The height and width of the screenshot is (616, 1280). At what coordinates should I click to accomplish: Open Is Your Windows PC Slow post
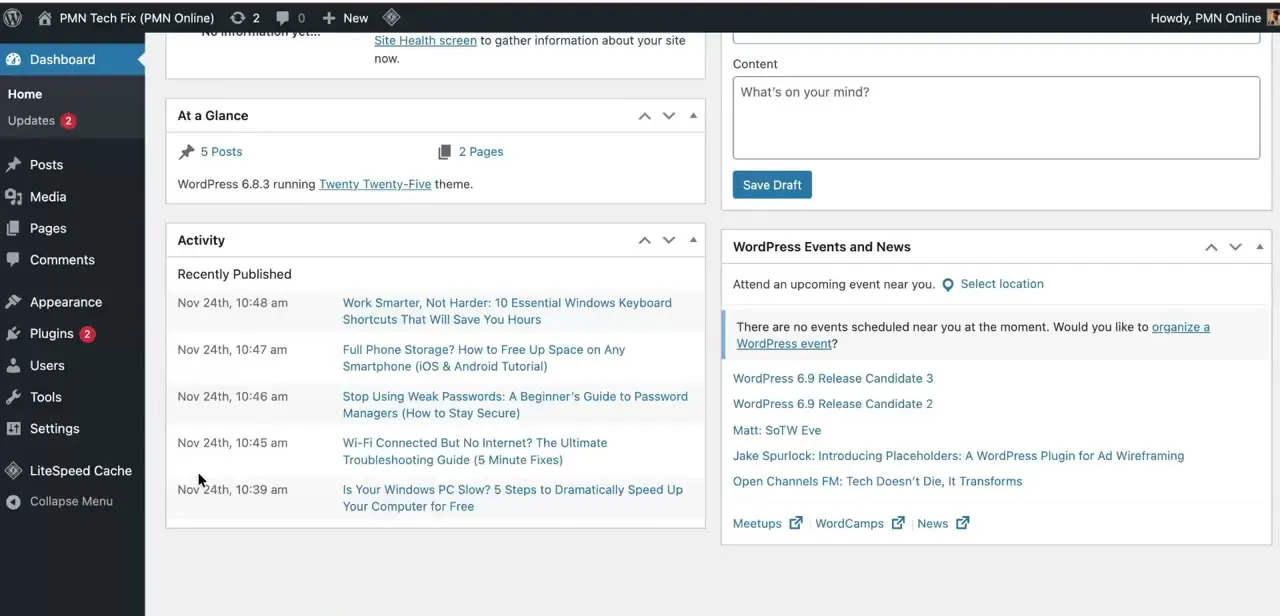513,498
